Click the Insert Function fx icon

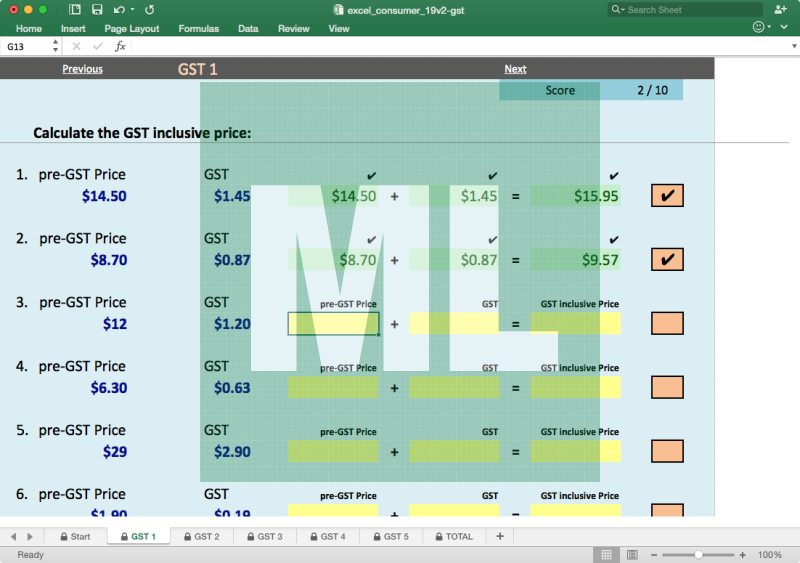point(120,46)
